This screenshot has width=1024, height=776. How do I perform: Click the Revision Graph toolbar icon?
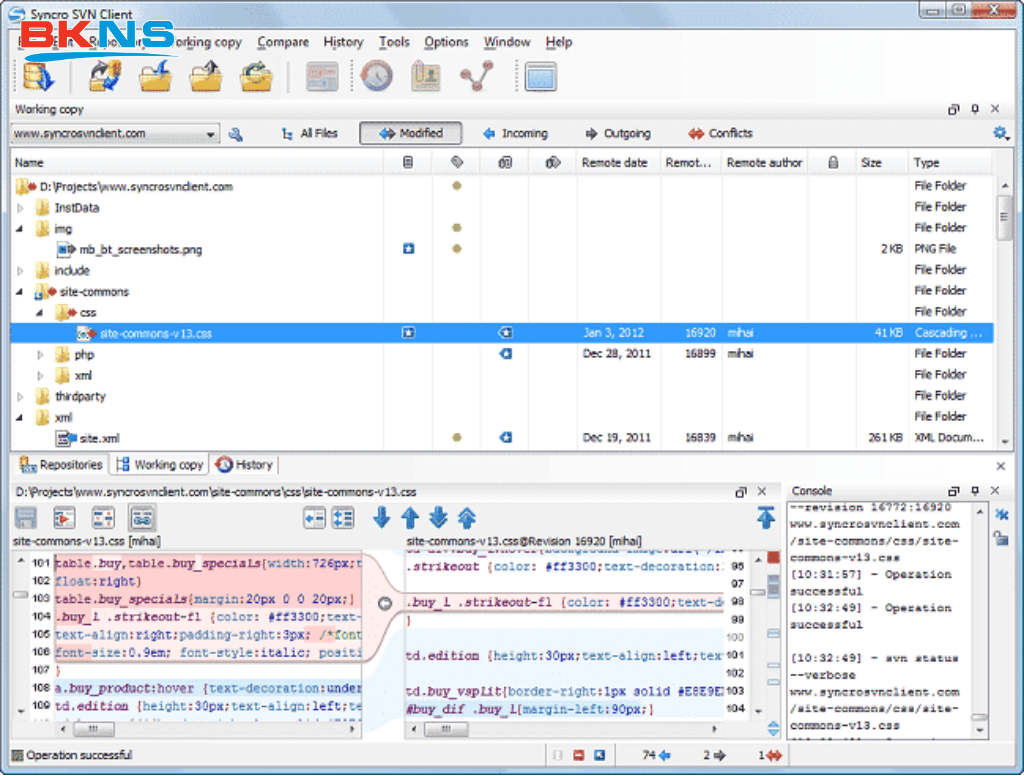[477, 76]
